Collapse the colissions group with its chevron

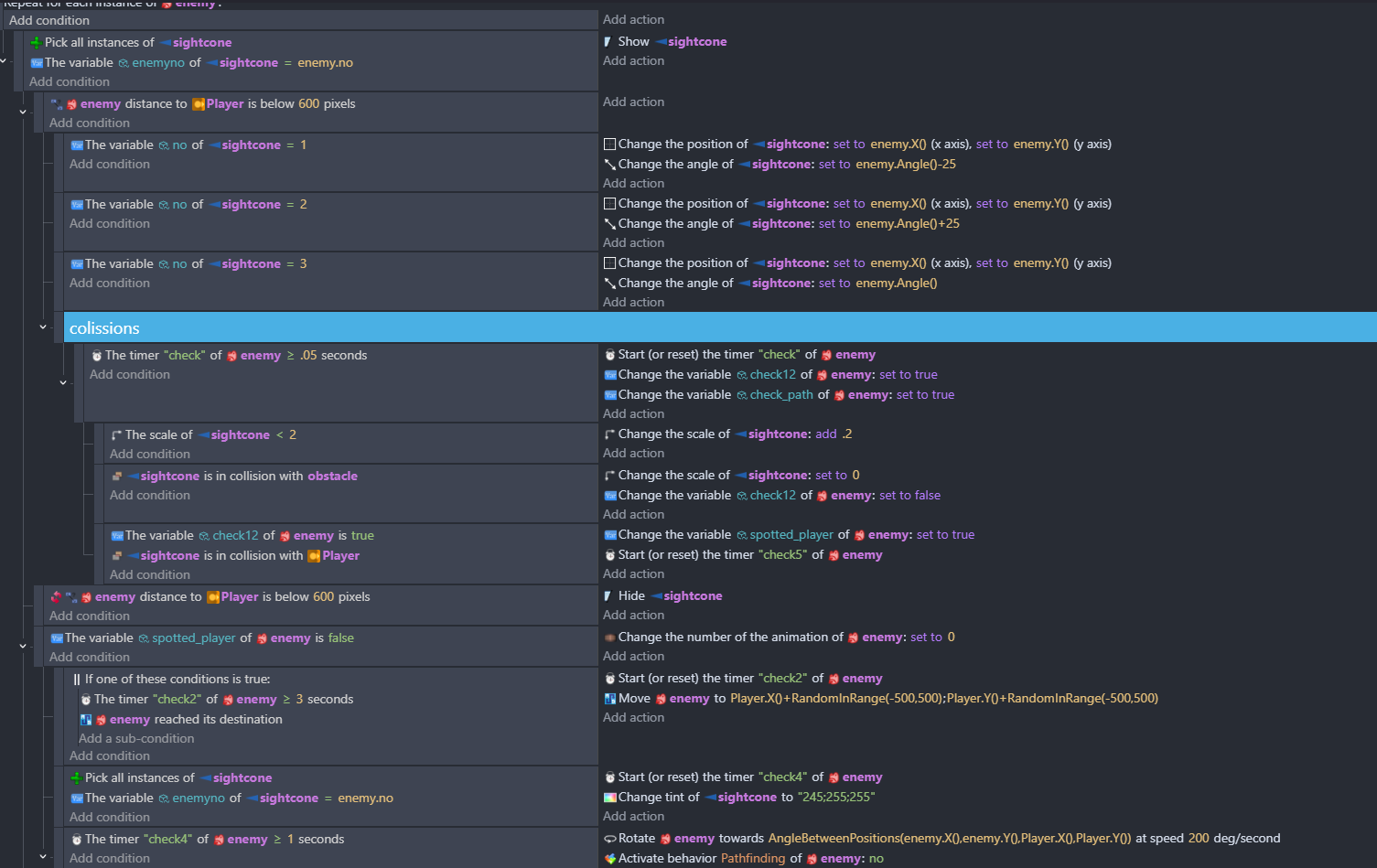click(43, 327)
